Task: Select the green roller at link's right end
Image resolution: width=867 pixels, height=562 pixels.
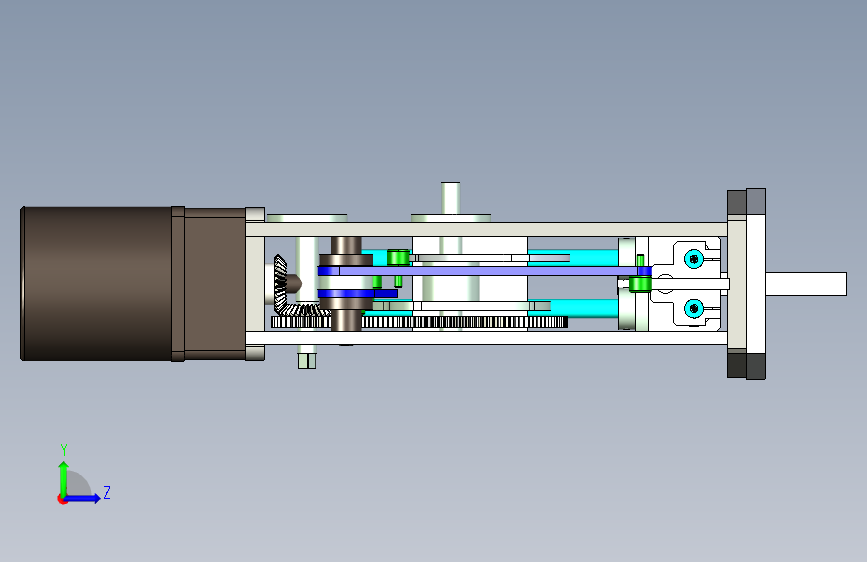Action: pos(640,284)
